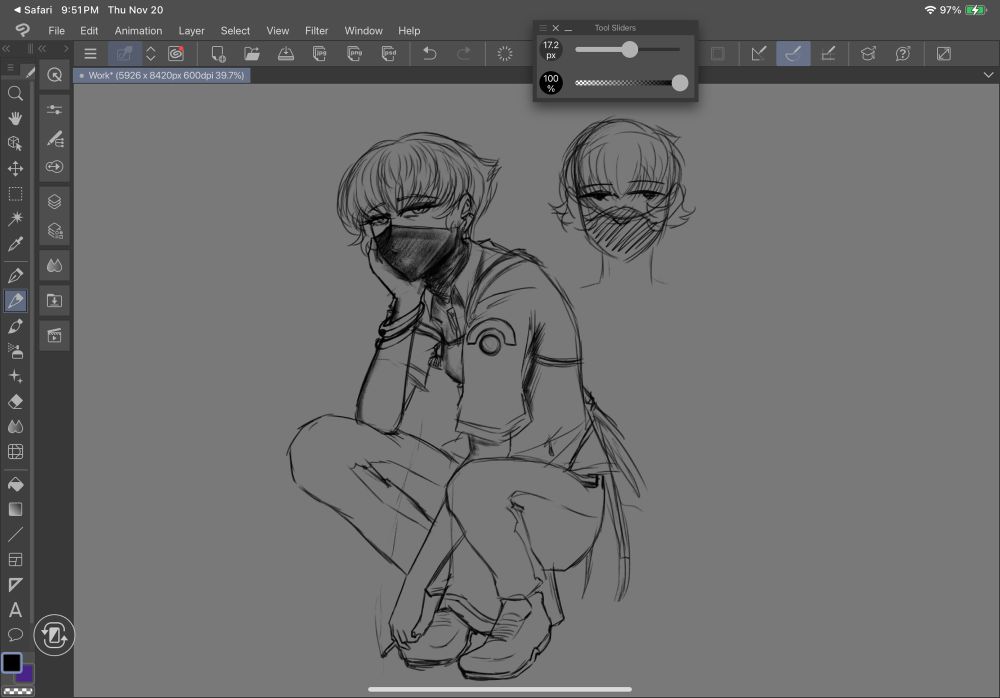The height and width of the screenshot is (698, 1000).
Task: Select the rectangular Selection marquee tool
Action: (x=15, y=194)
